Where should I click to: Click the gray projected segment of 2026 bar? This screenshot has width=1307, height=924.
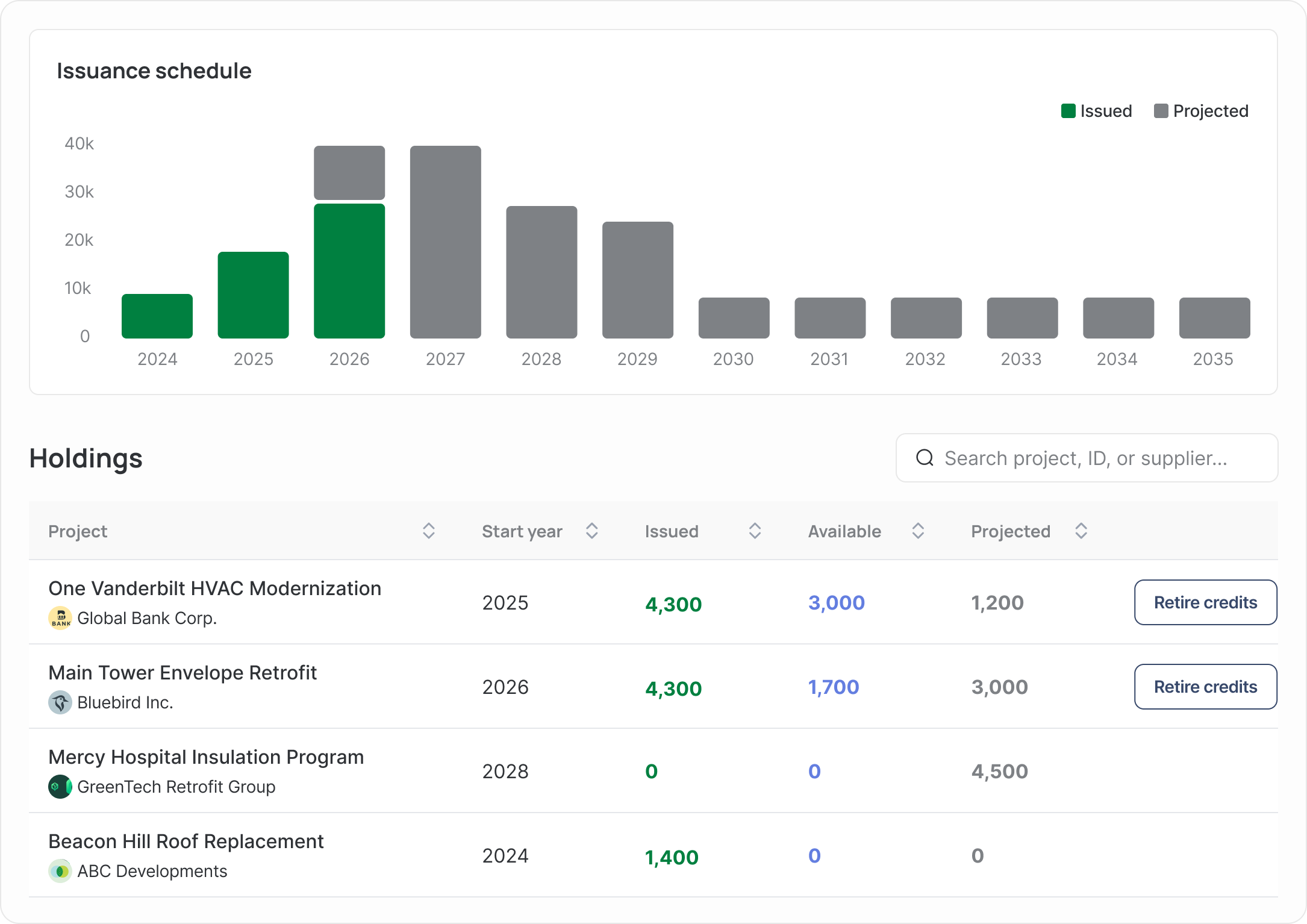pyautogui.click(x=349, y=173)
